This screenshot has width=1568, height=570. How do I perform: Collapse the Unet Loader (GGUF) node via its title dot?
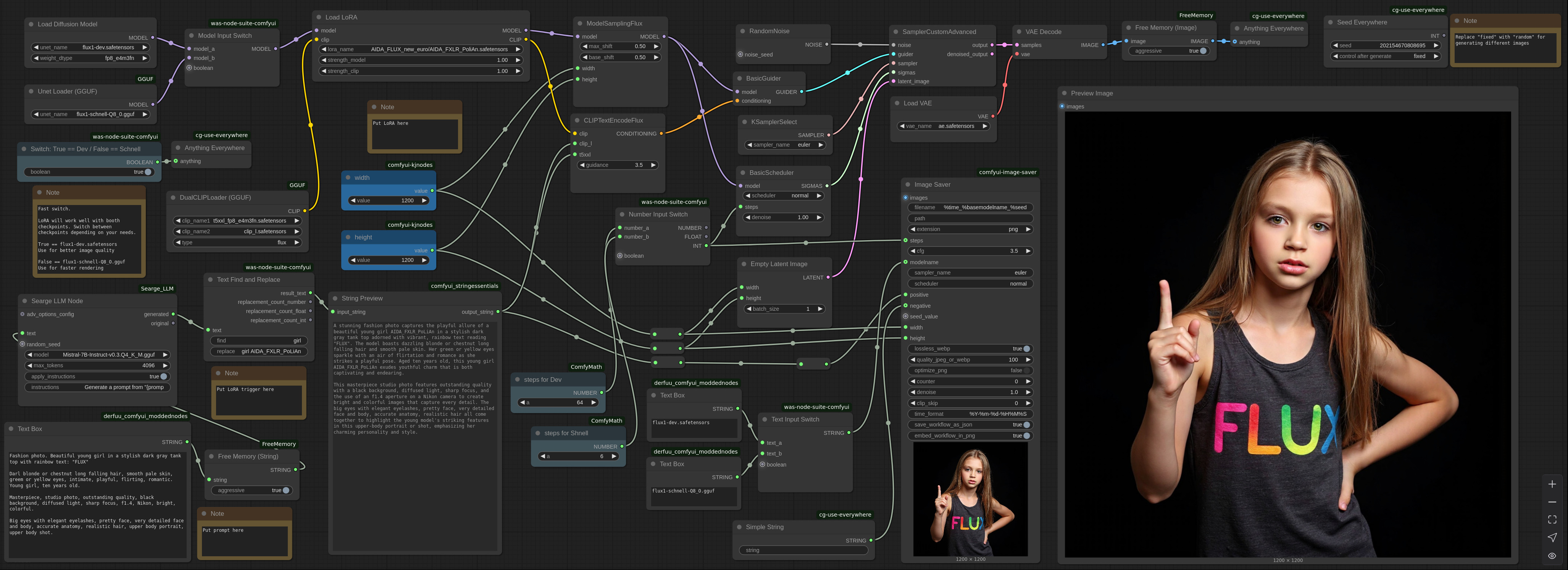(31, 91)
